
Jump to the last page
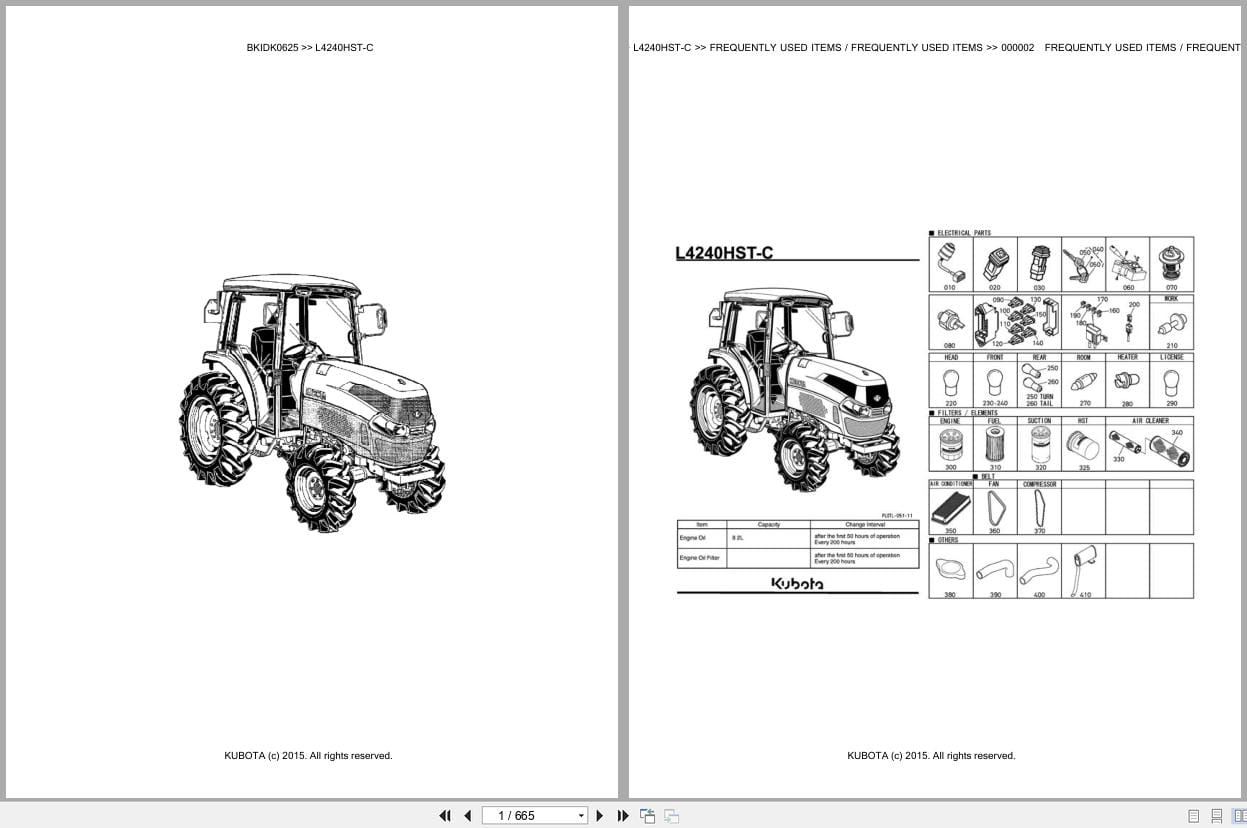click(x=623, y=816)
